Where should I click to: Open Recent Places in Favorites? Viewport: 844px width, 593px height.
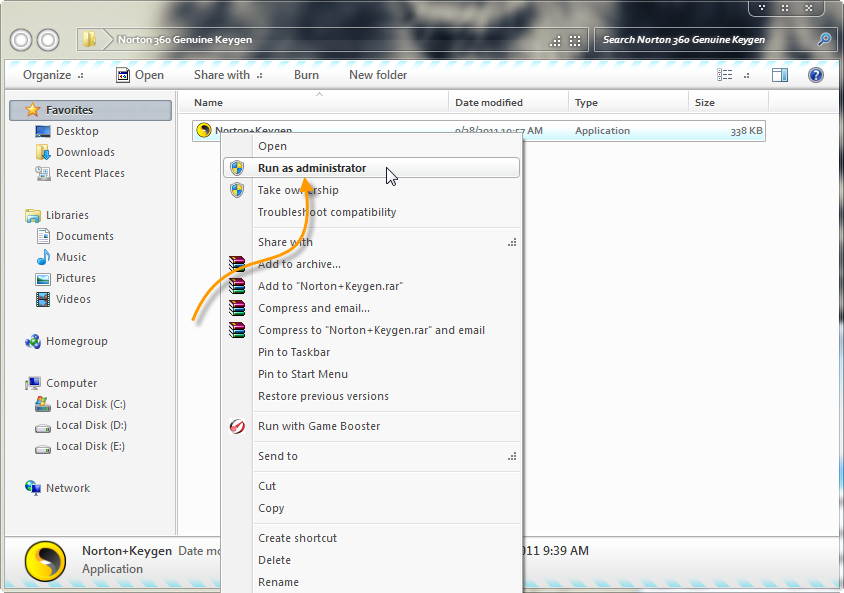click(x=90, y=173)
